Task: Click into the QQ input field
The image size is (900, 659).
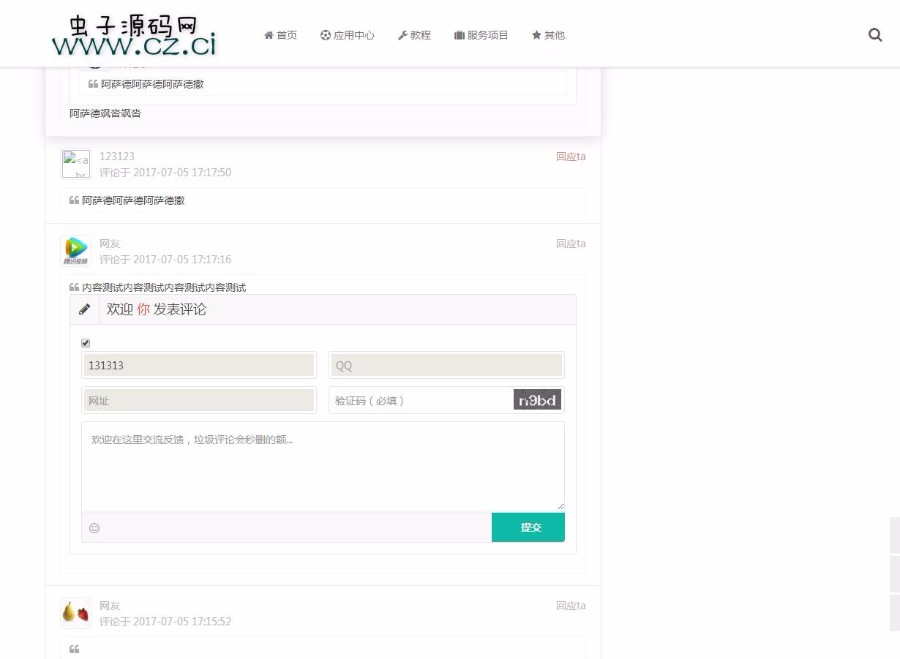Action: [x=445, y=365]
